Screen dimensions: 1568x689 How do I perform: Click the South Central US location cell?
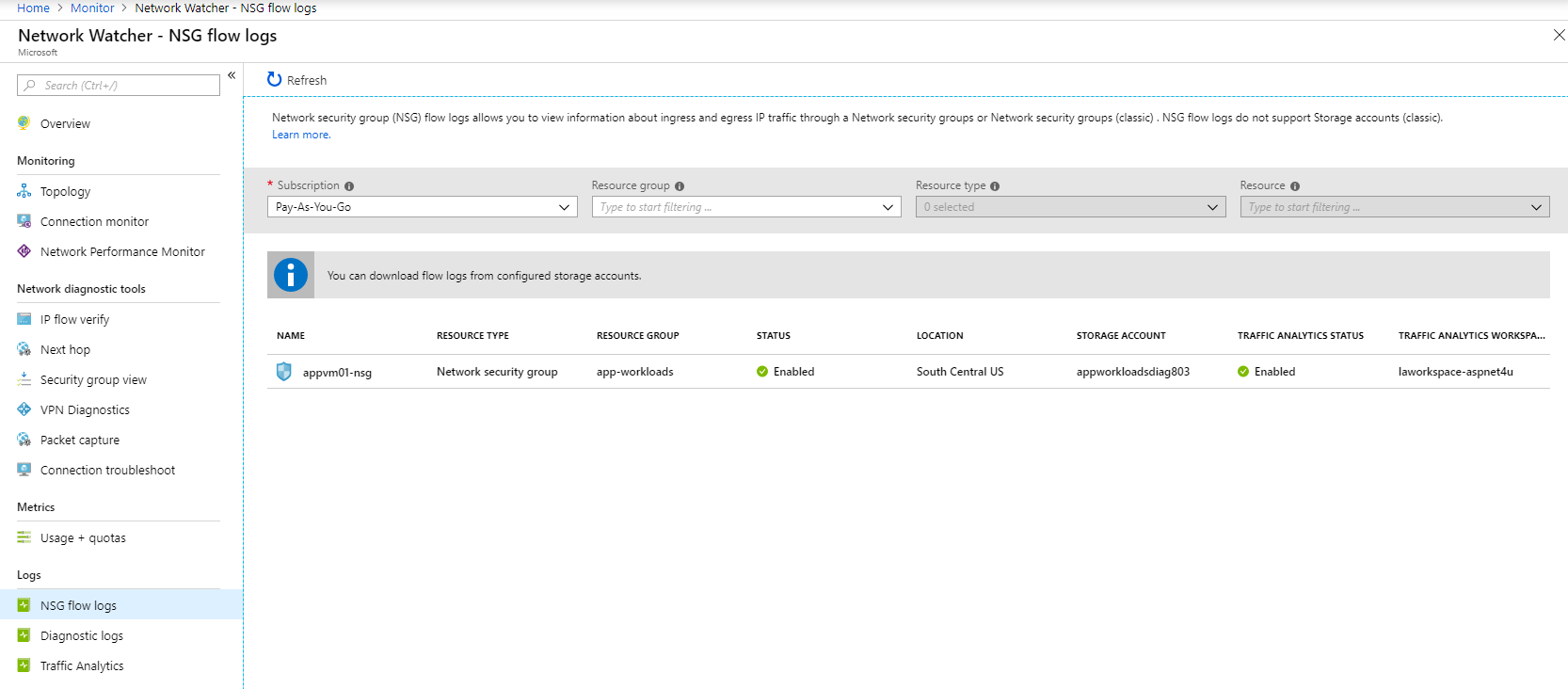(x=960, y=372)
